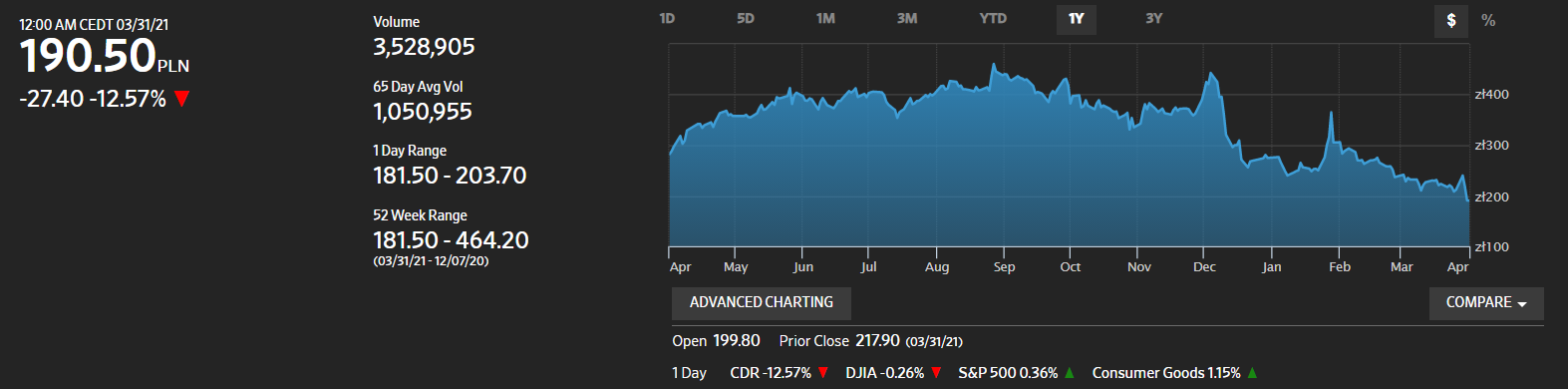This screenshot has width=1568, height=389.
Task: Select the 5D chart range tab
Action: (x=746, y=19)
